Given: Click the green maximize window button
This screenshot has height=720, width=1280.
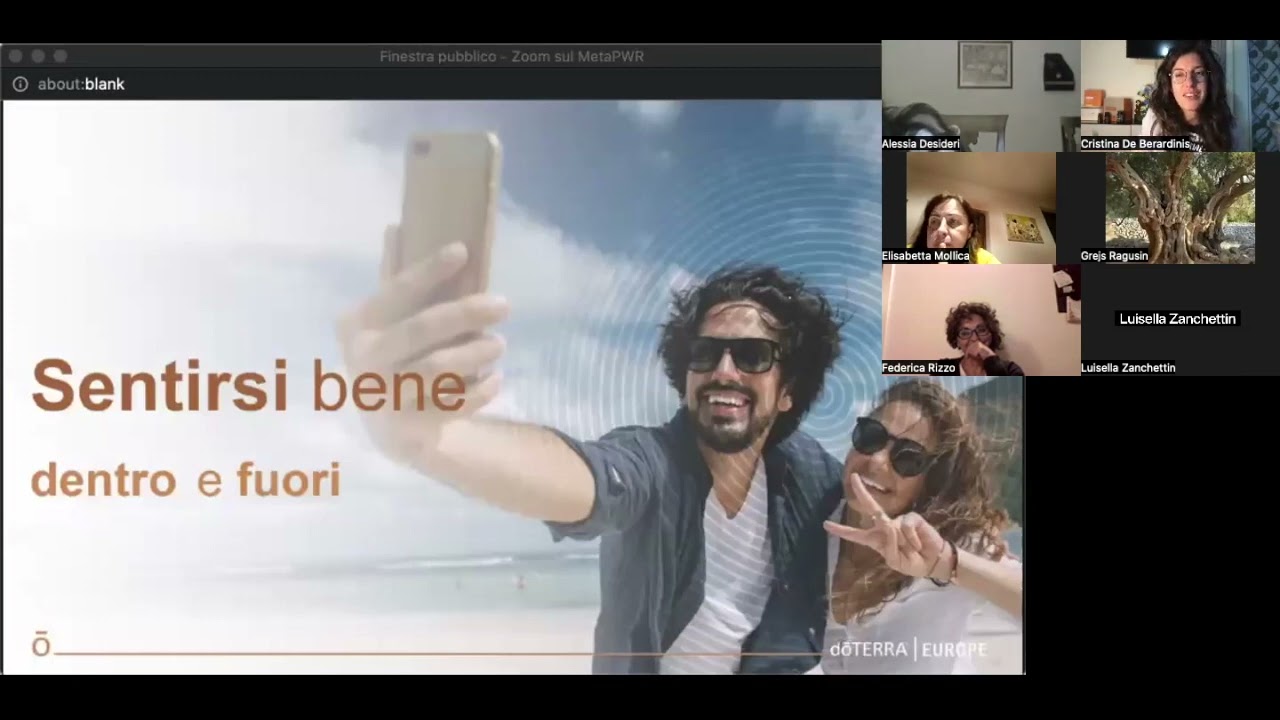Looking at the screenshot, I should pos(60,56).
